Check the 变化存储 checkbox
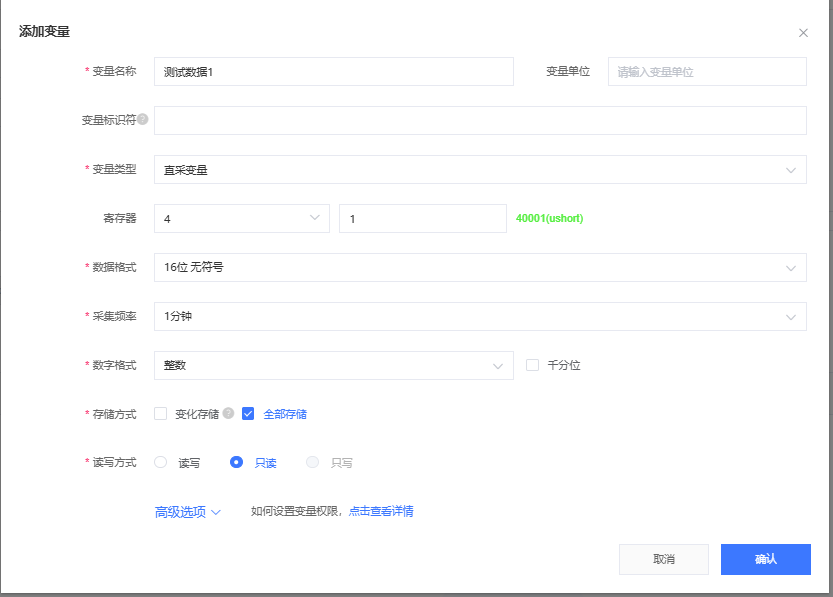The image size is (833, 597). tap(161, 414)
